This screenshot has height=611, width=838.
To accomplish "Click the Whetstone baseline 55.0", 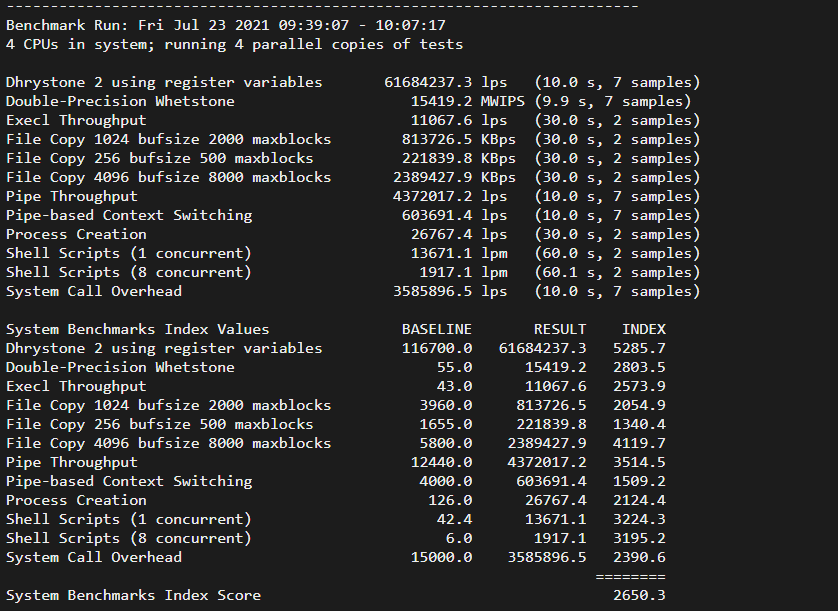I will point(454,367).
